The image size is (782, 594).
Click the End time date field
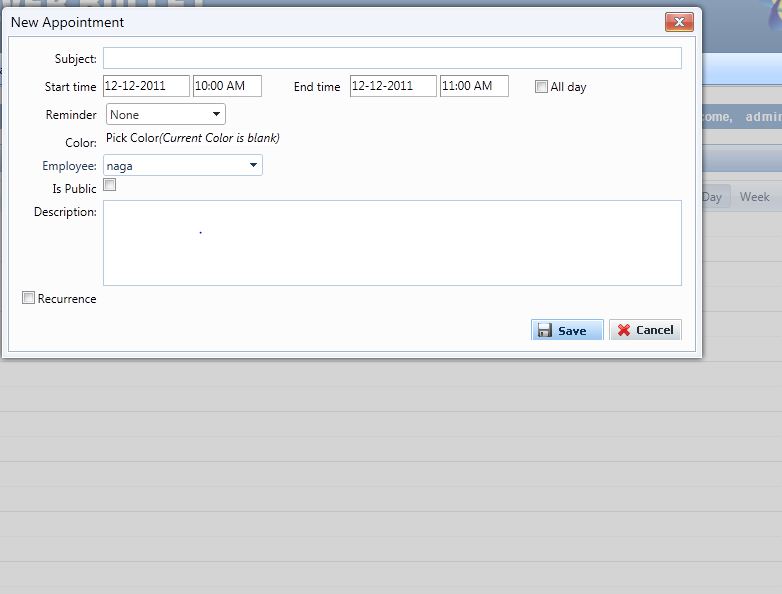point(393,86)
